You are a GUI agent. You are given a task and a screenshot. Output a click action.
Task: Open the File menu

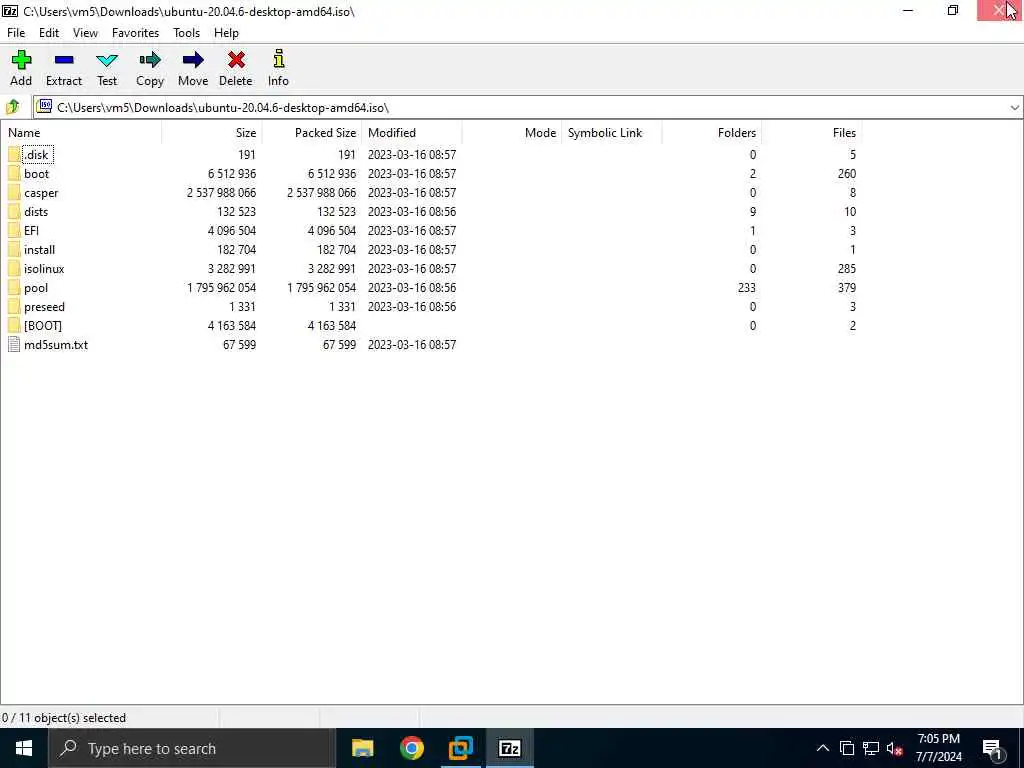16,33
